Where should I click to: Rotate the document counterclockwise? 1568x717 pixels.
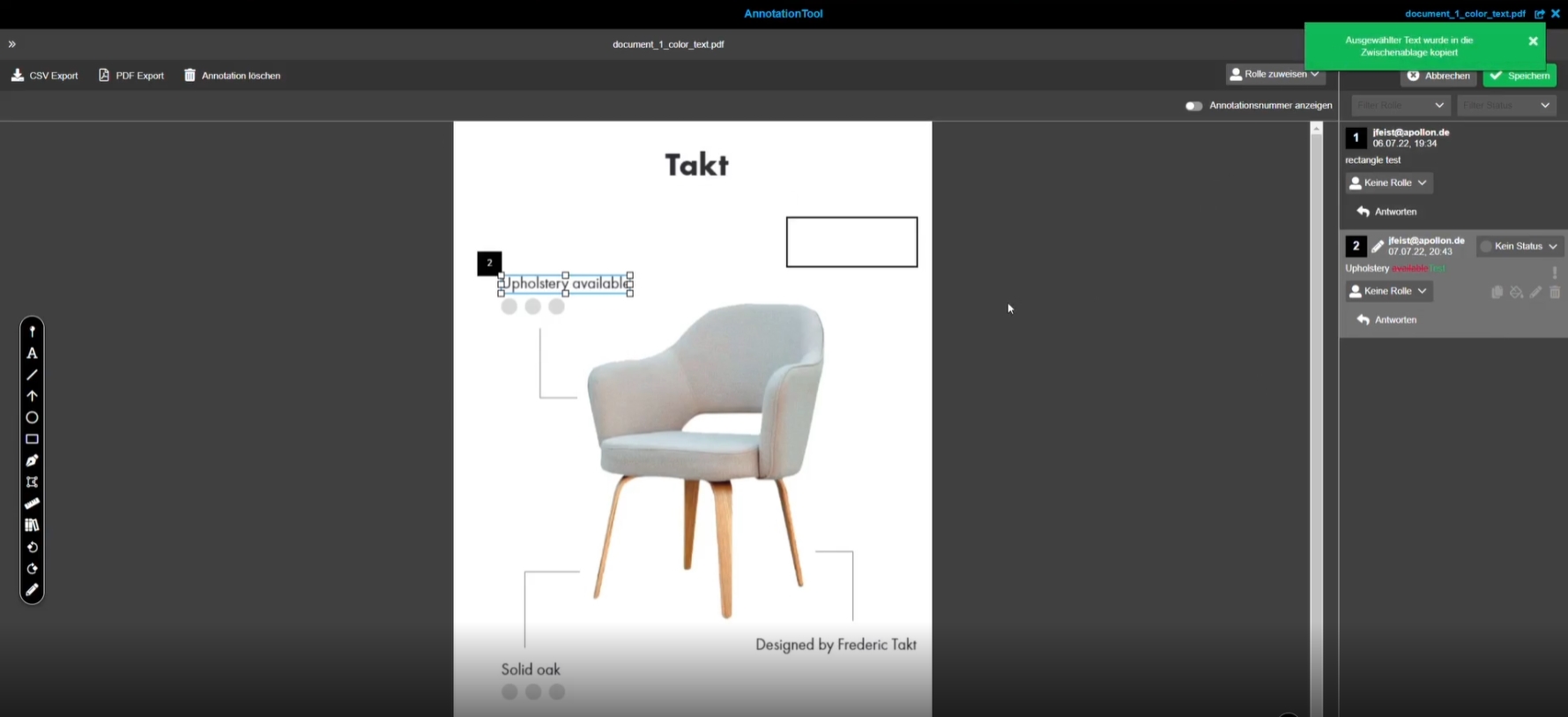point(32,547)
